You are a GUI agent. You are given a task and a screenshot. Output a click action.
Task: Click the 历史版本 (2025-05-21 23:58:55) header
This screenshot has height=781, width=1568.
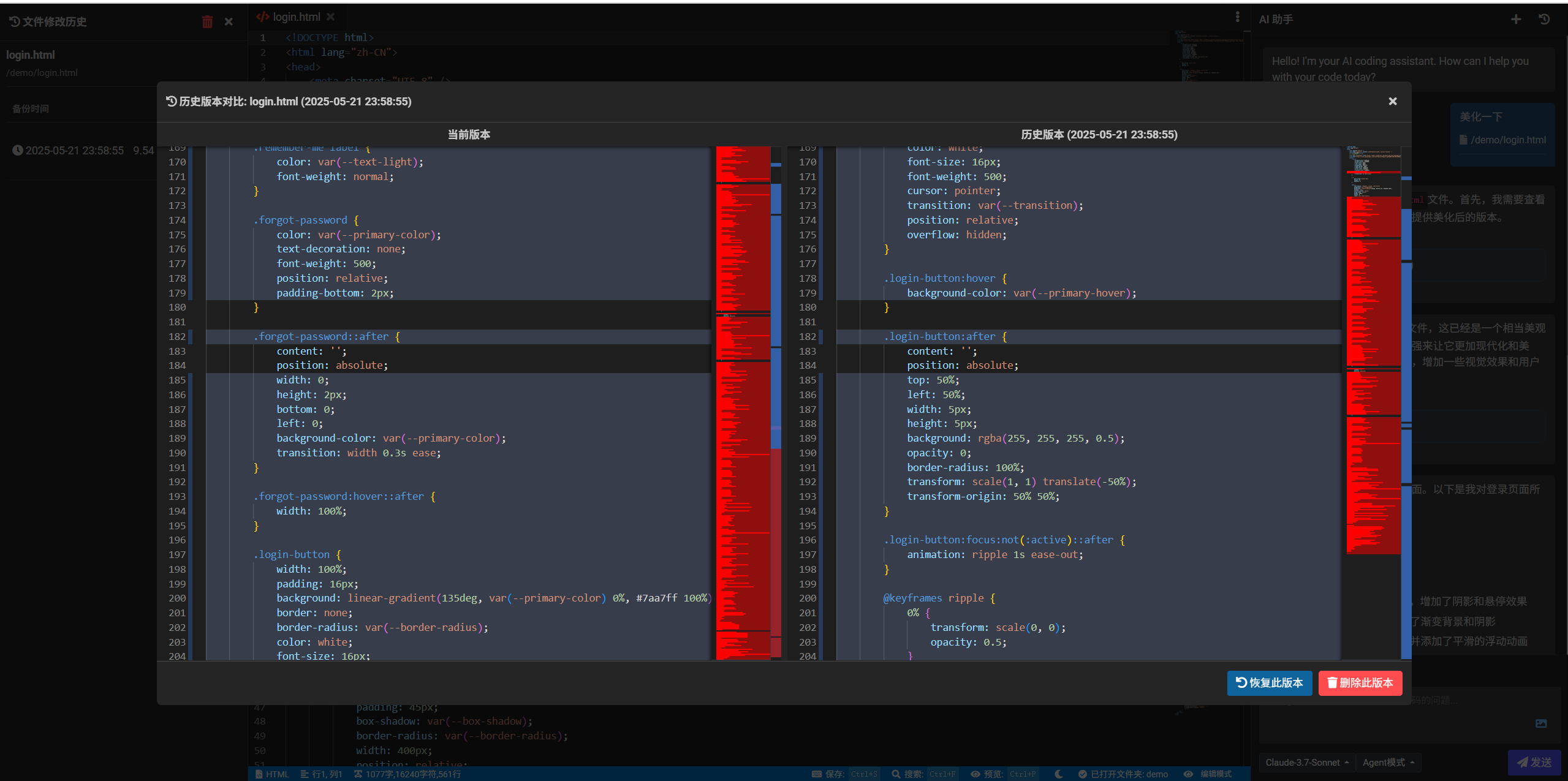1099,135
